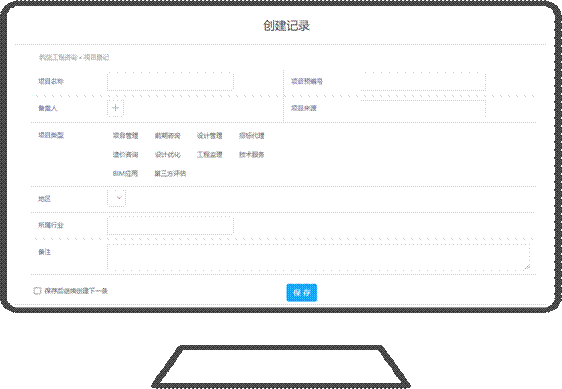
Task: Pick the 工程监理 project type option
Action: pos(210,155)
